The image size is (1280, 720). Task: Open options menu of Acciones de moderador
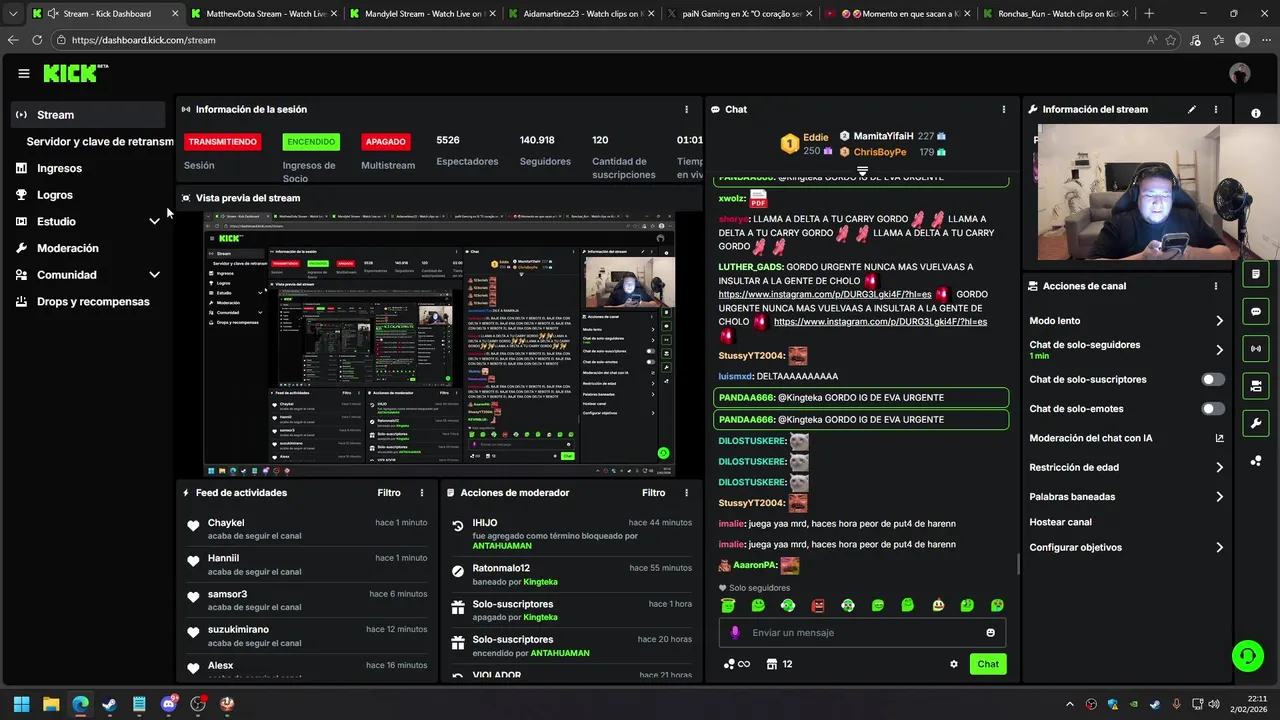click(x=686, y=493)
